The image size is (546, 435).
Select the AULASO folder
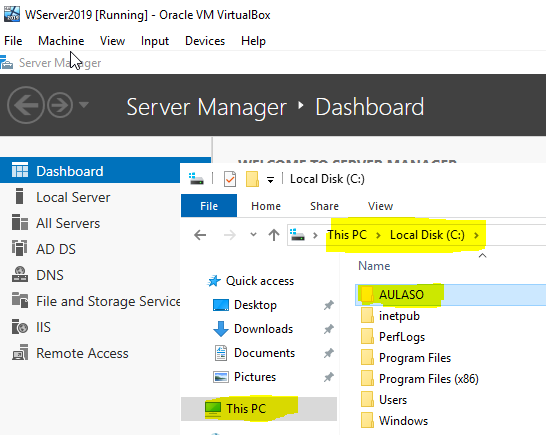[x=451, y=295]
